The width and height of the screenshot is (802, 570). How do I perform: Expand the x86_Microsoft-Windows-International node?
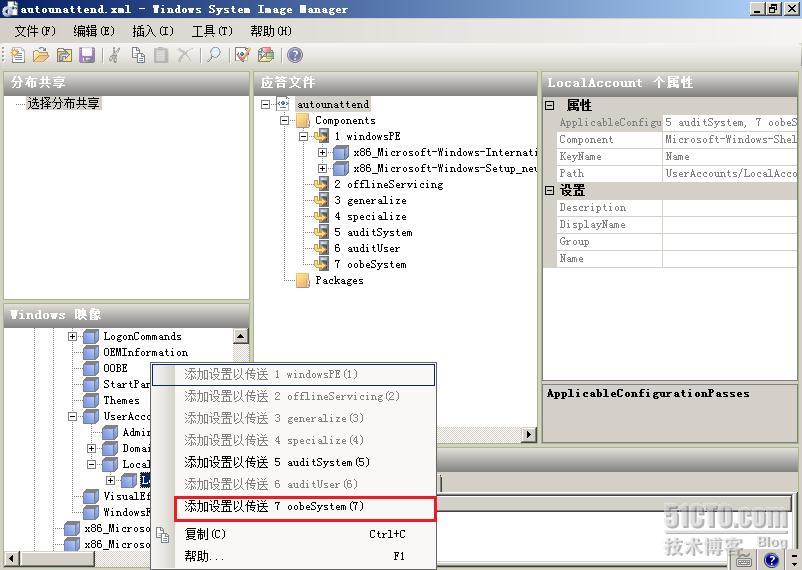click(322, 152)
